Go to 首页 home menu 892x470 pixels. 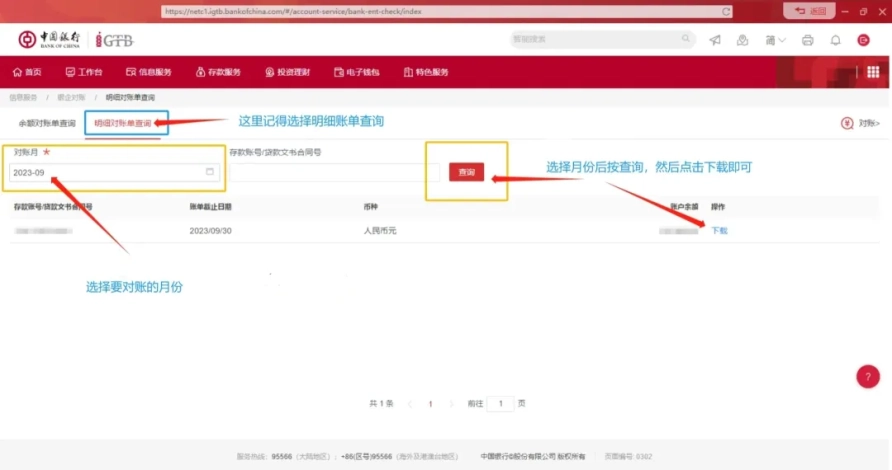27,72
